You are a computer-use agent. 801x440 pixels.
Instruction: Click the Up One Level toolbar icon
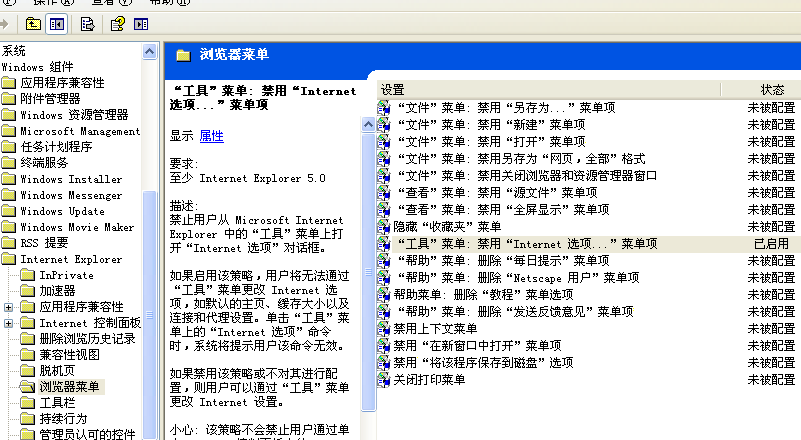[34, 23]
